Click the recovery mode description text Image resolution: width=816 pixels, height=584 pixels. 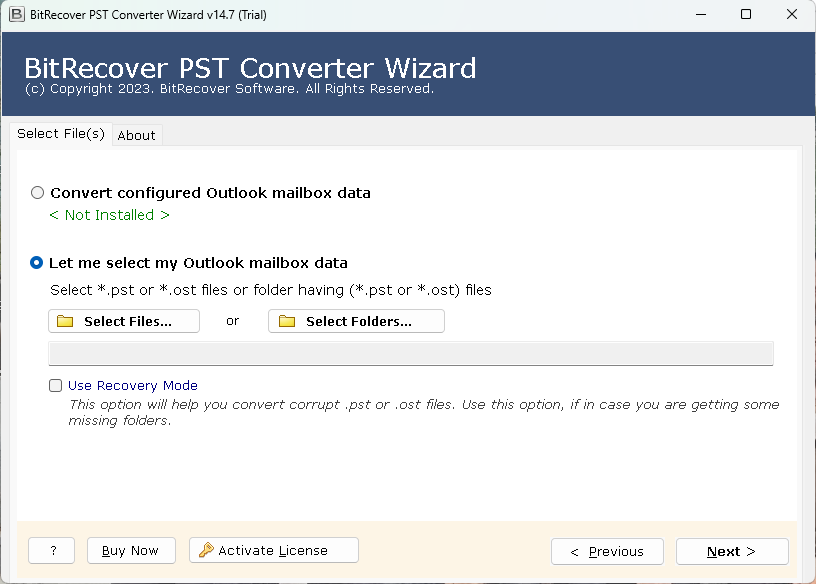pyautogui.click(x=424, y=412)
